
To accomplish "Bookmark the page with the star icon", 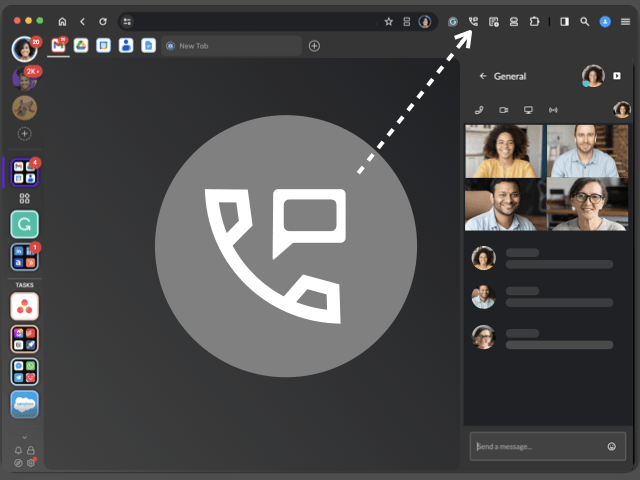I will pos(389,22).
